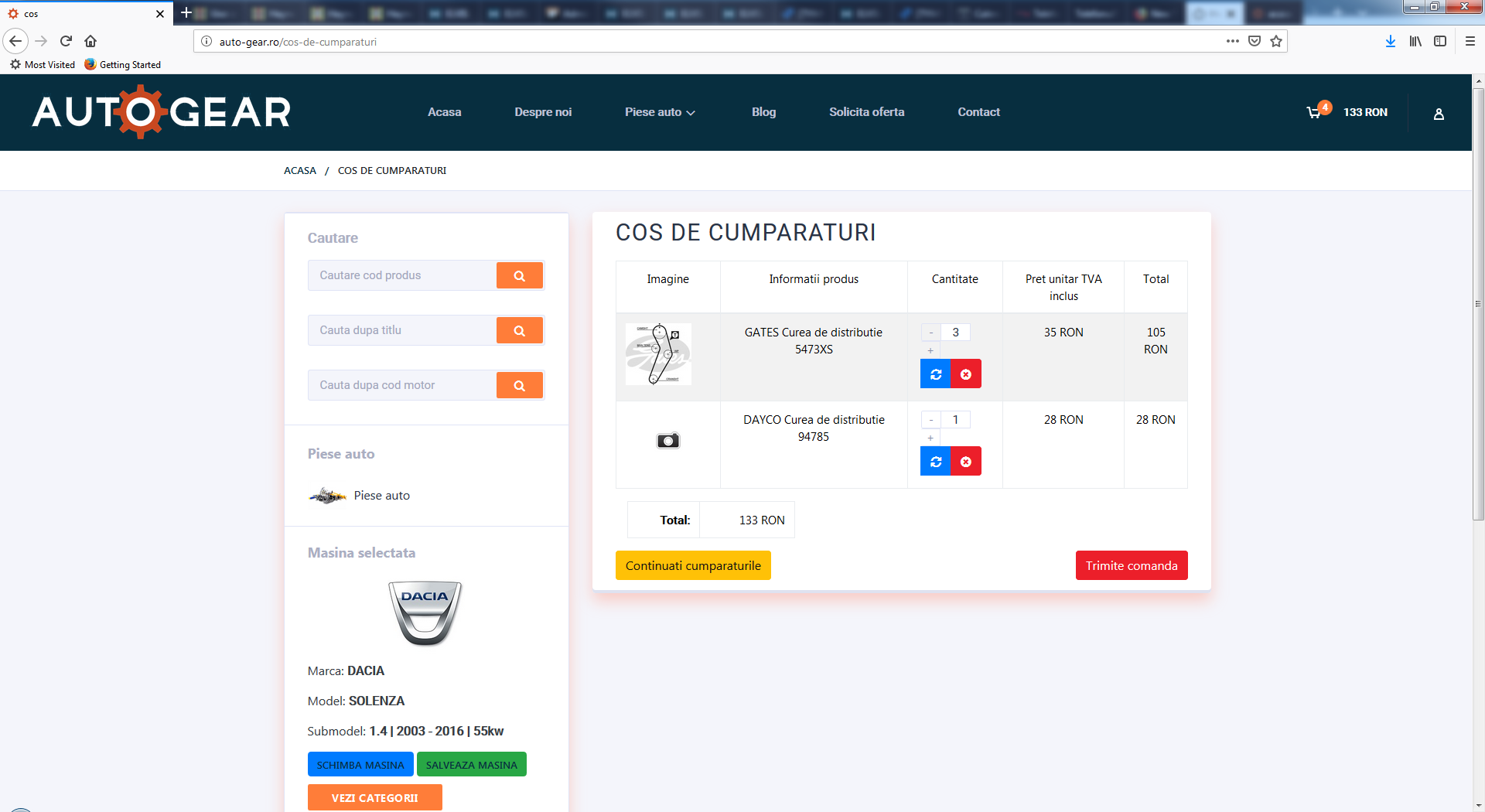1485x812 pixels.
Task: Click the DAYCO placeholder camera image
Action: (x=668, y=441)
